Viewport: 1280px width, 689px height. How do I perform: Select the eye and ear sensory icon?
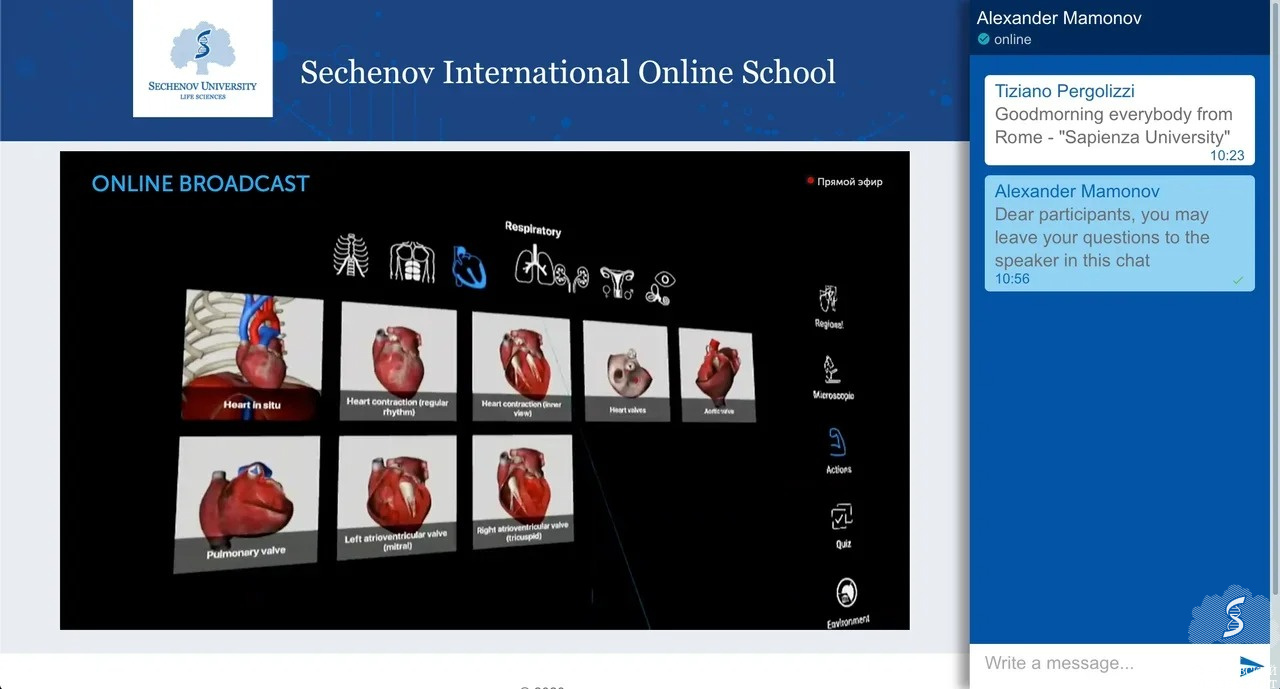pyautogui.click(x=659, y=288)
